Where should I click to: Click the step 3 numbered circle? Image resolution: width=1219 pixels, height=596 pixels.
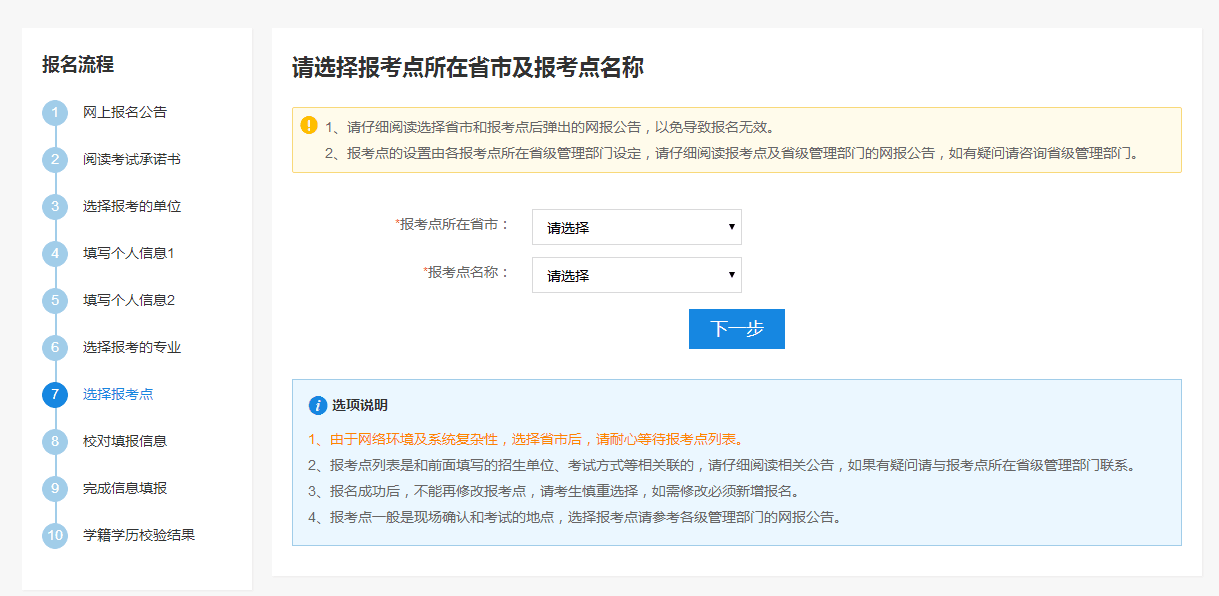coord(55,207)
